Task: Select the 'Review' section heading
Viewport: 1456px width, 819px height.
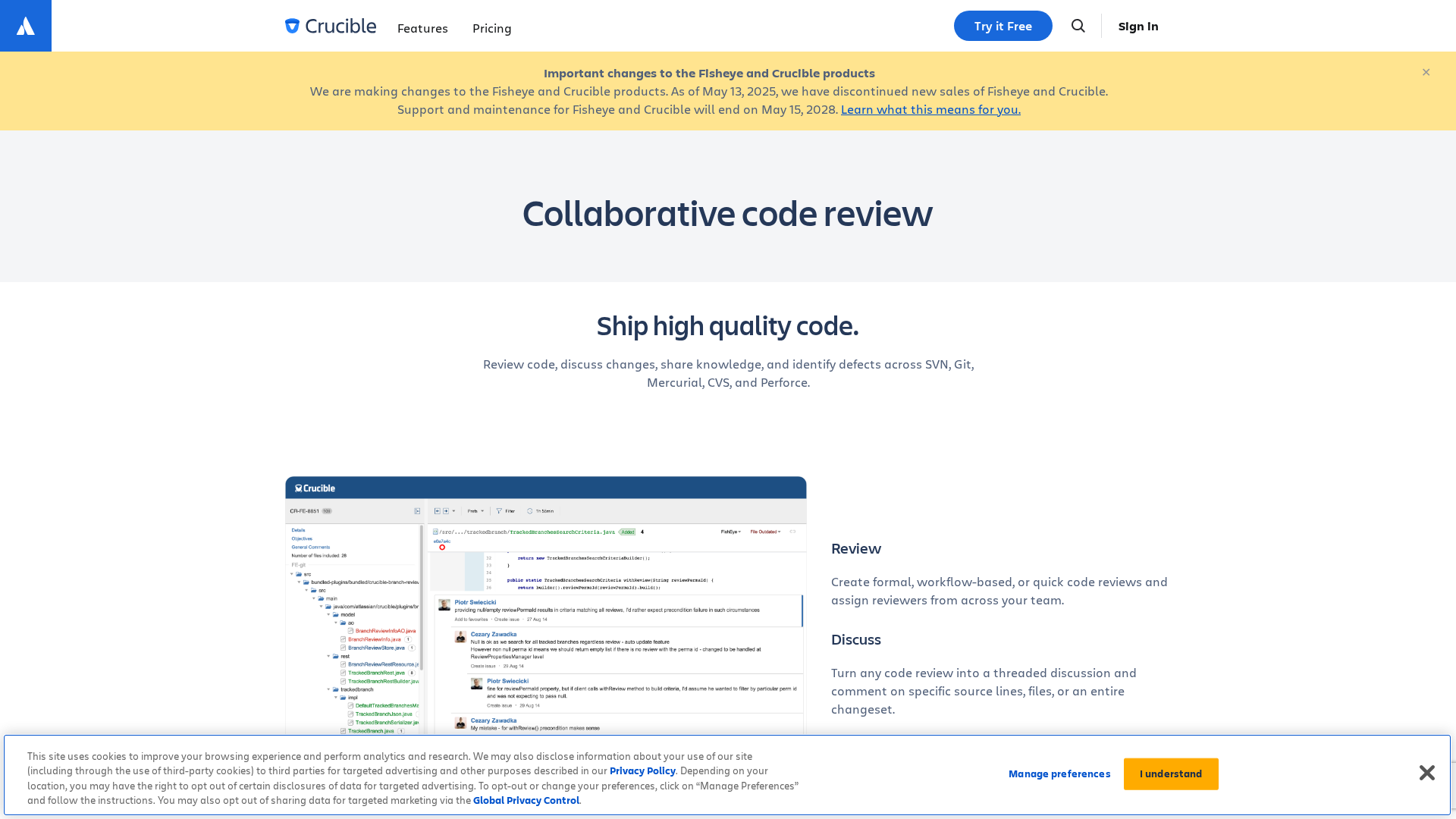Action: (855, 548)
